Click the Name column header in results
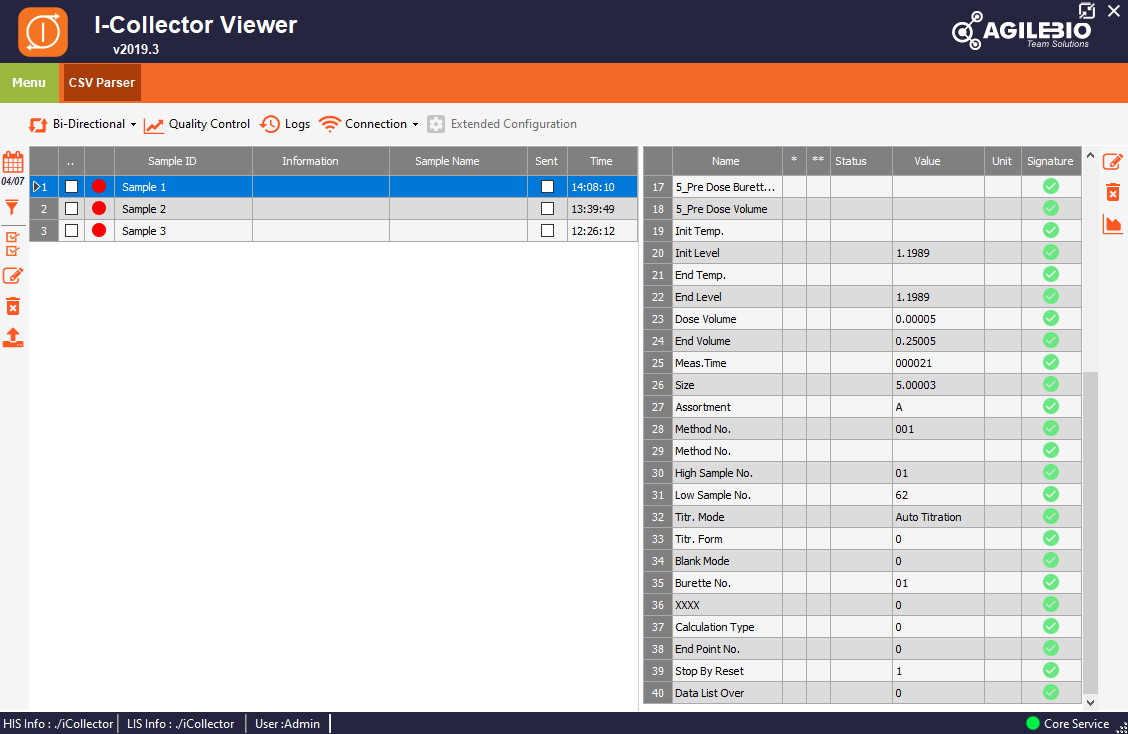1128x734 pixels. pyautogui.click(x=726, y=161)
